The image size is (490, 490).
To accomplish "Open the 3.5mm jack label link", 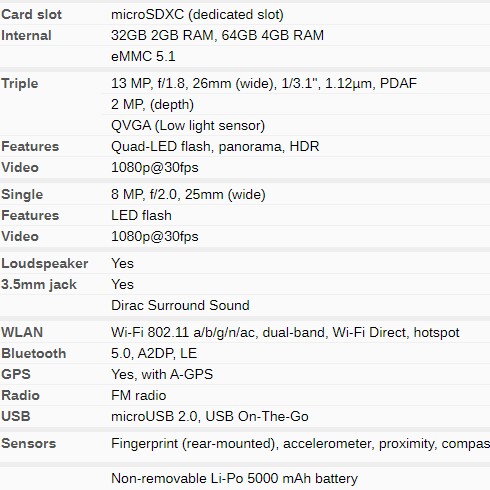I will coord(39,284).
